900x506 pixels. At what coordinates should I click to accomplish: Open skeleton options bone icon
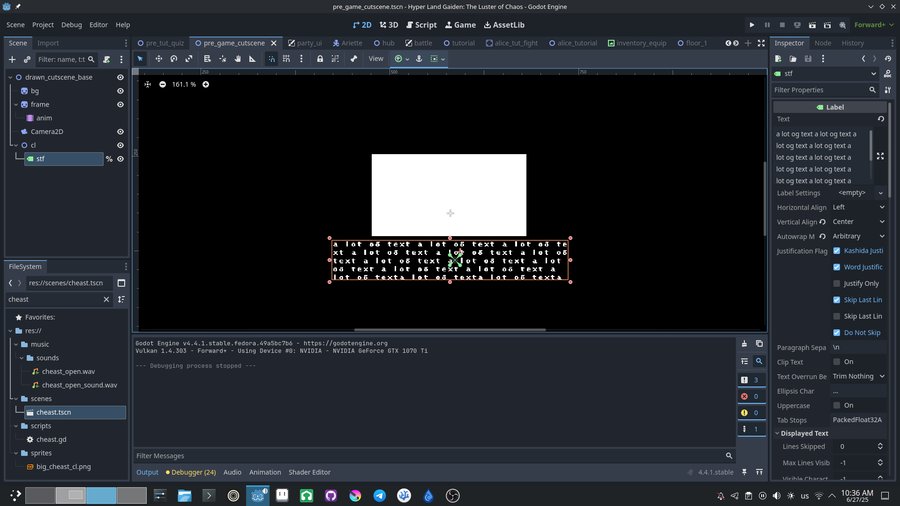[354, 59]
